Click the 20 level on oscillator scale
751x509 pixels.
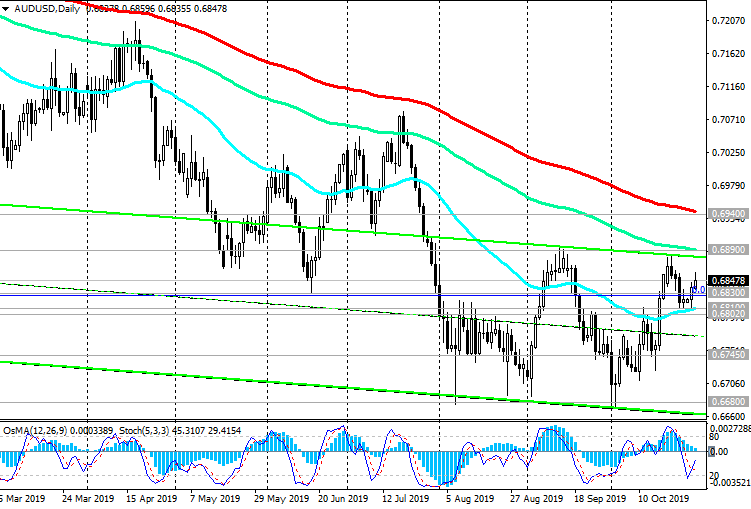click(x=714, y=475)
